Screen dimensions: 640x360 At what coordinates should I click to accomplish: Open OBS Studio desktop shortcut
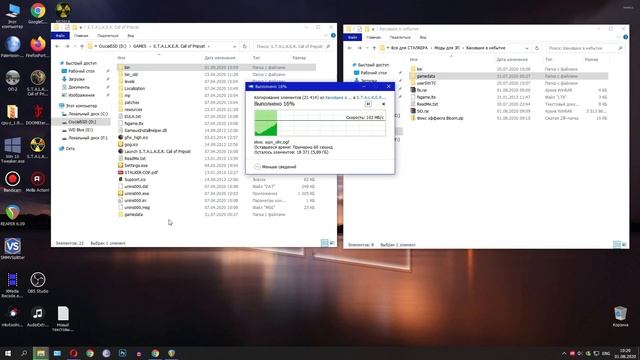click(x=38, y=282)
